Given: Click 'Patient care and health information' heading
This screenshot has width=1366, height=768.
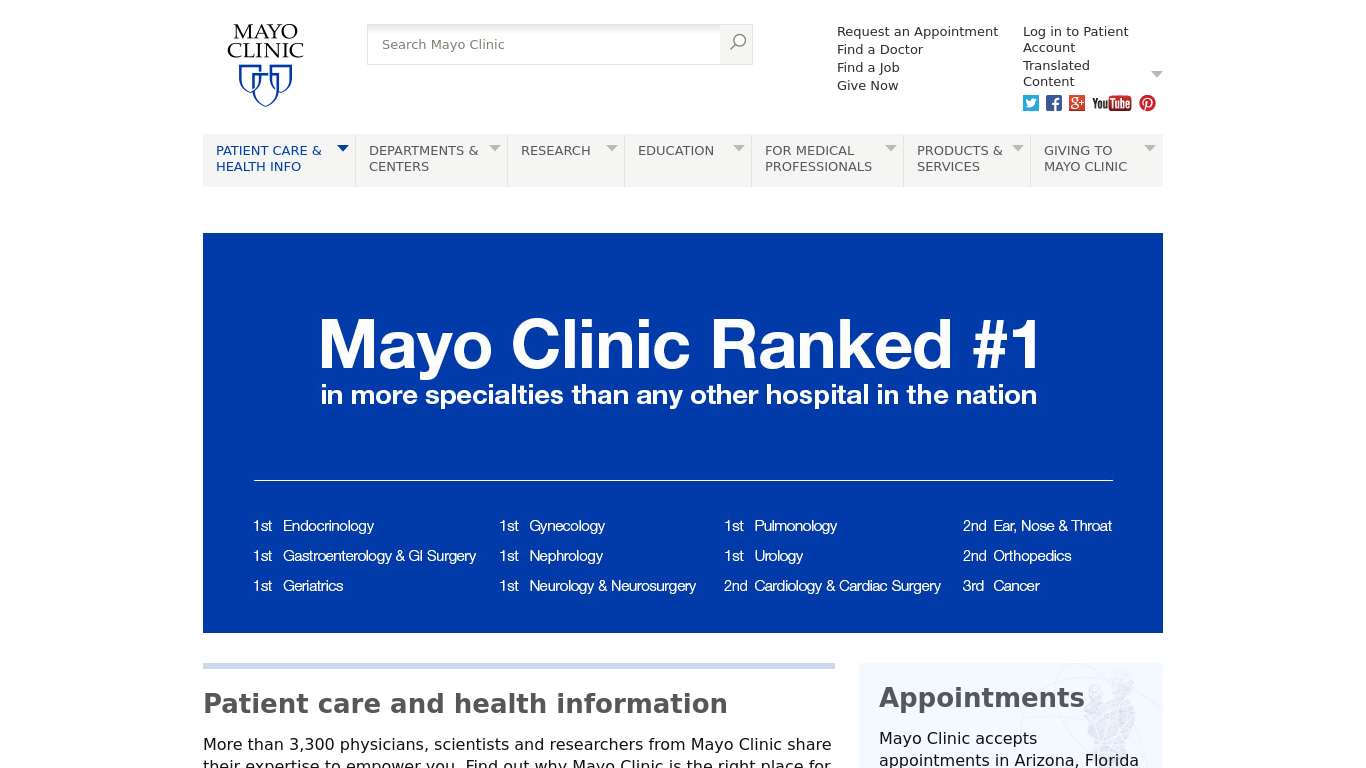Looking at the screenshot, I should (x=465, y=704).
